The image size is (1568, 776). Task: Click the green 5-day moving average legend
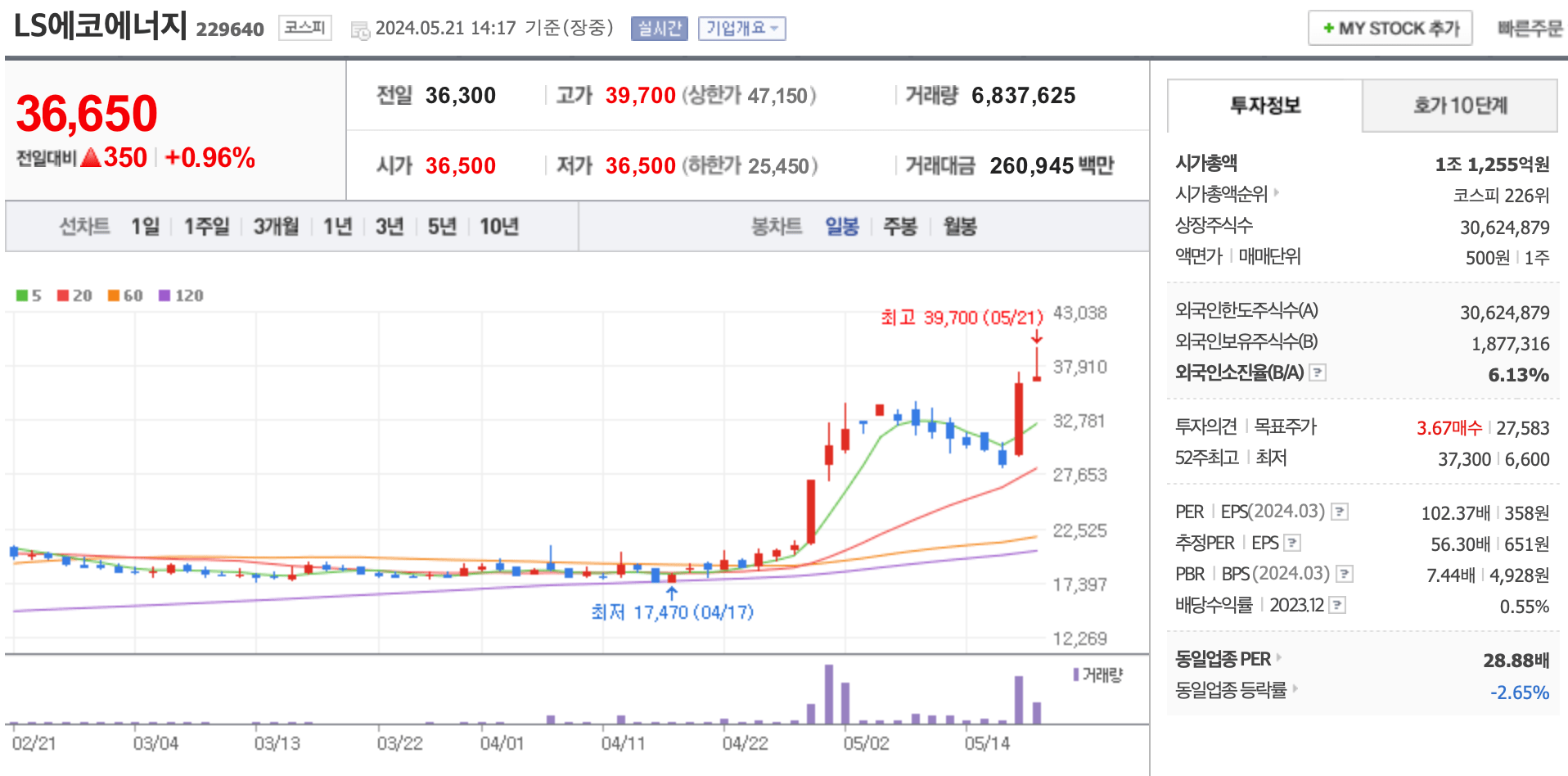(29, 296)
